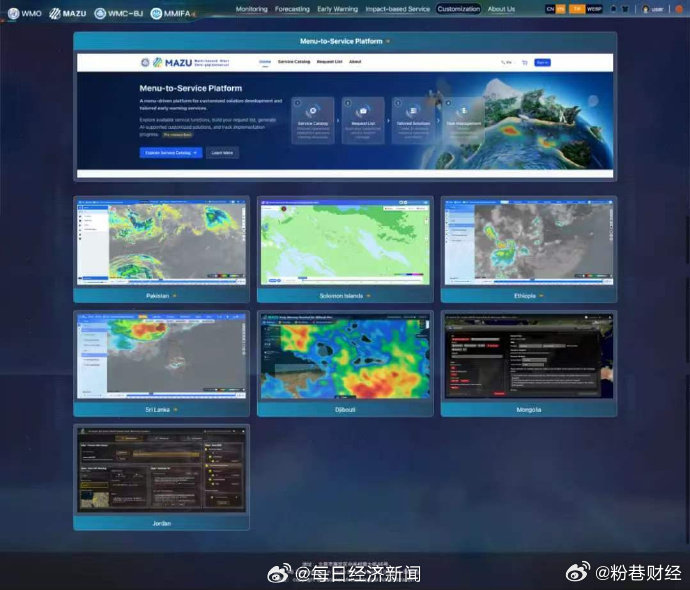
Task: Click the MAZU logo in the top bar
Action: tap(68, 14)
